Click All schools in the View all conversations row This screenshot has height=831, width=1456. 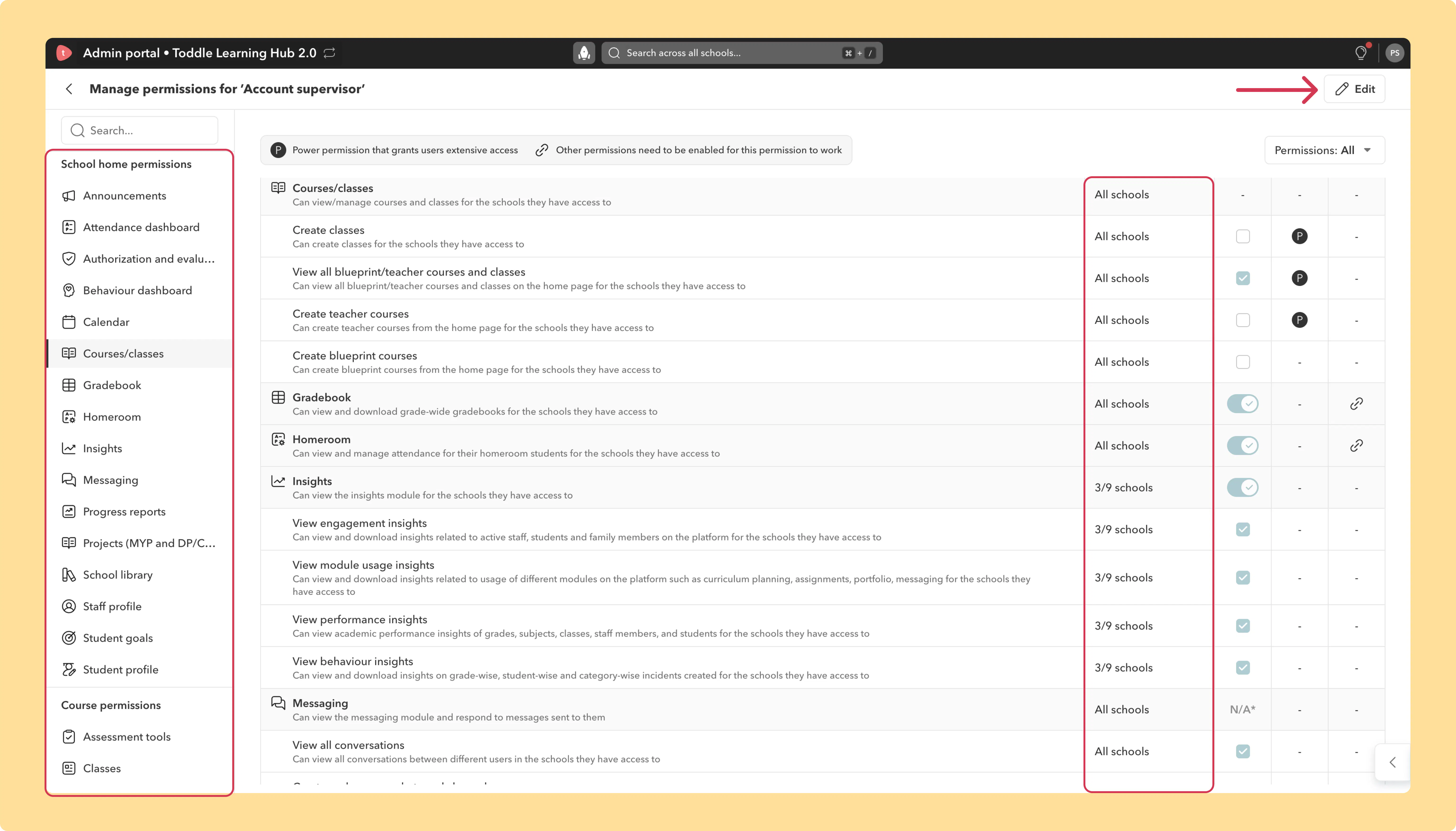coord(1121,752)
